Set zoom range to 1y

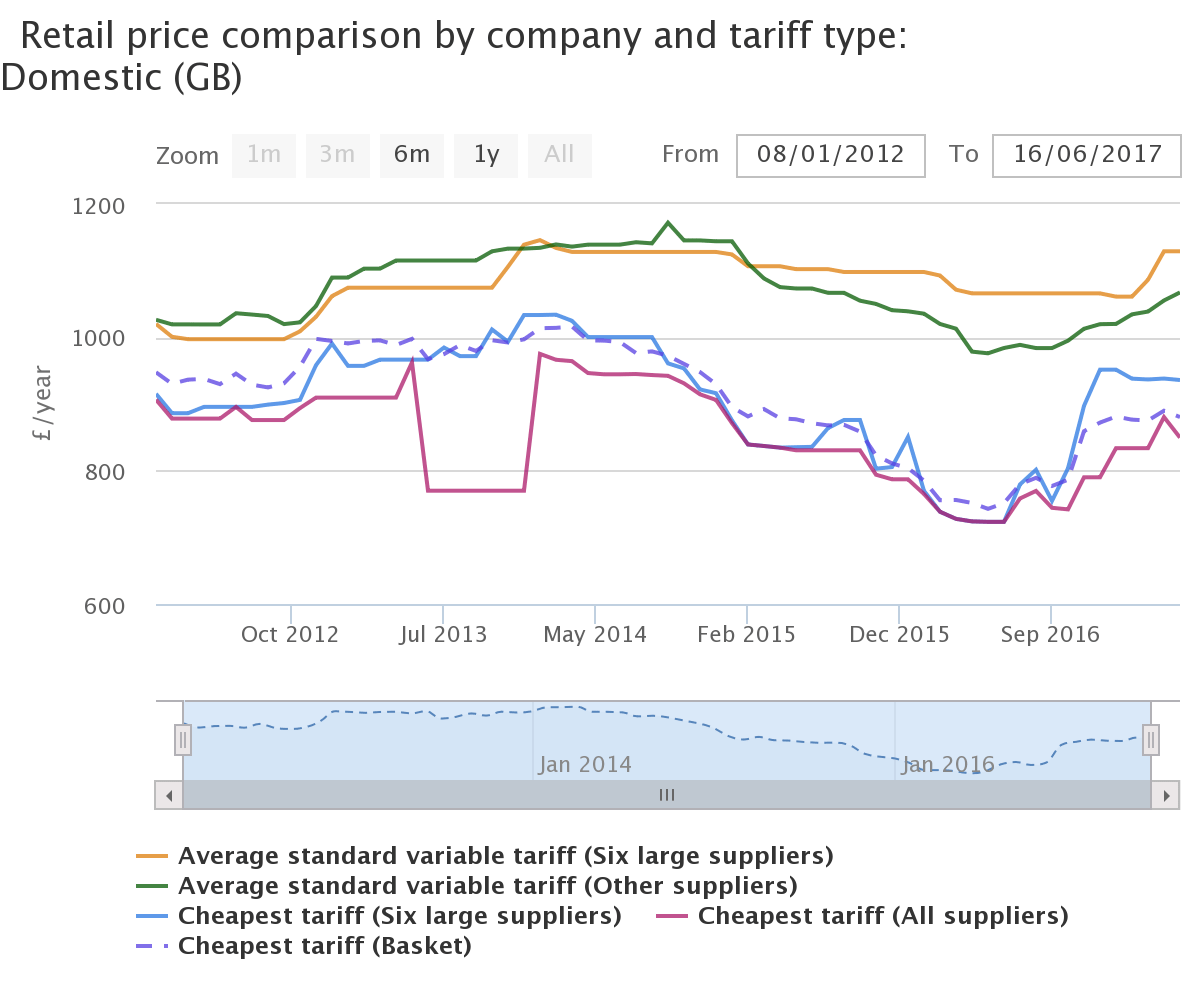[486, 155]
